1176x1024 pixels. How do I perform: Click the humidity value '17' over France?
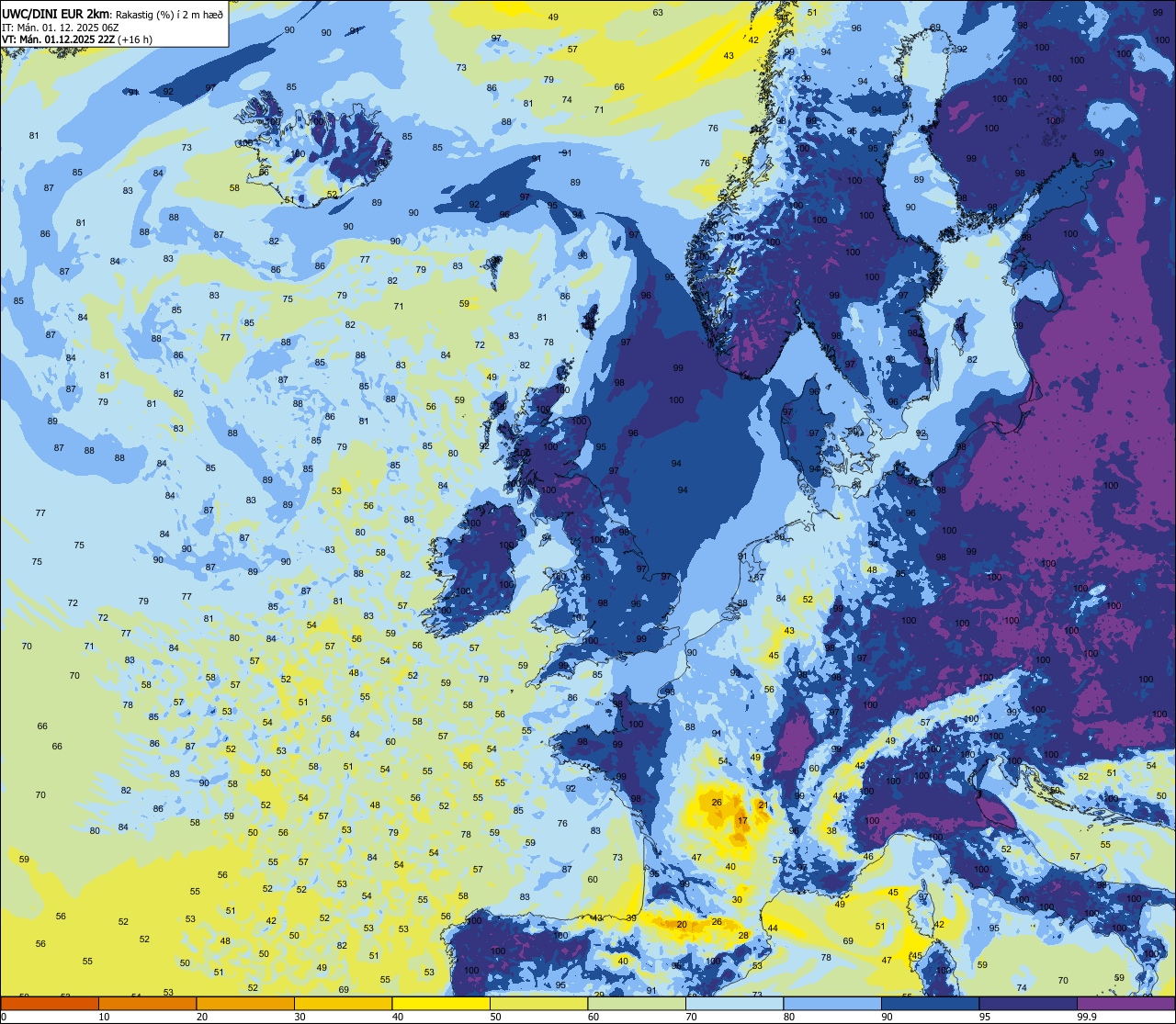coord(742,820)
